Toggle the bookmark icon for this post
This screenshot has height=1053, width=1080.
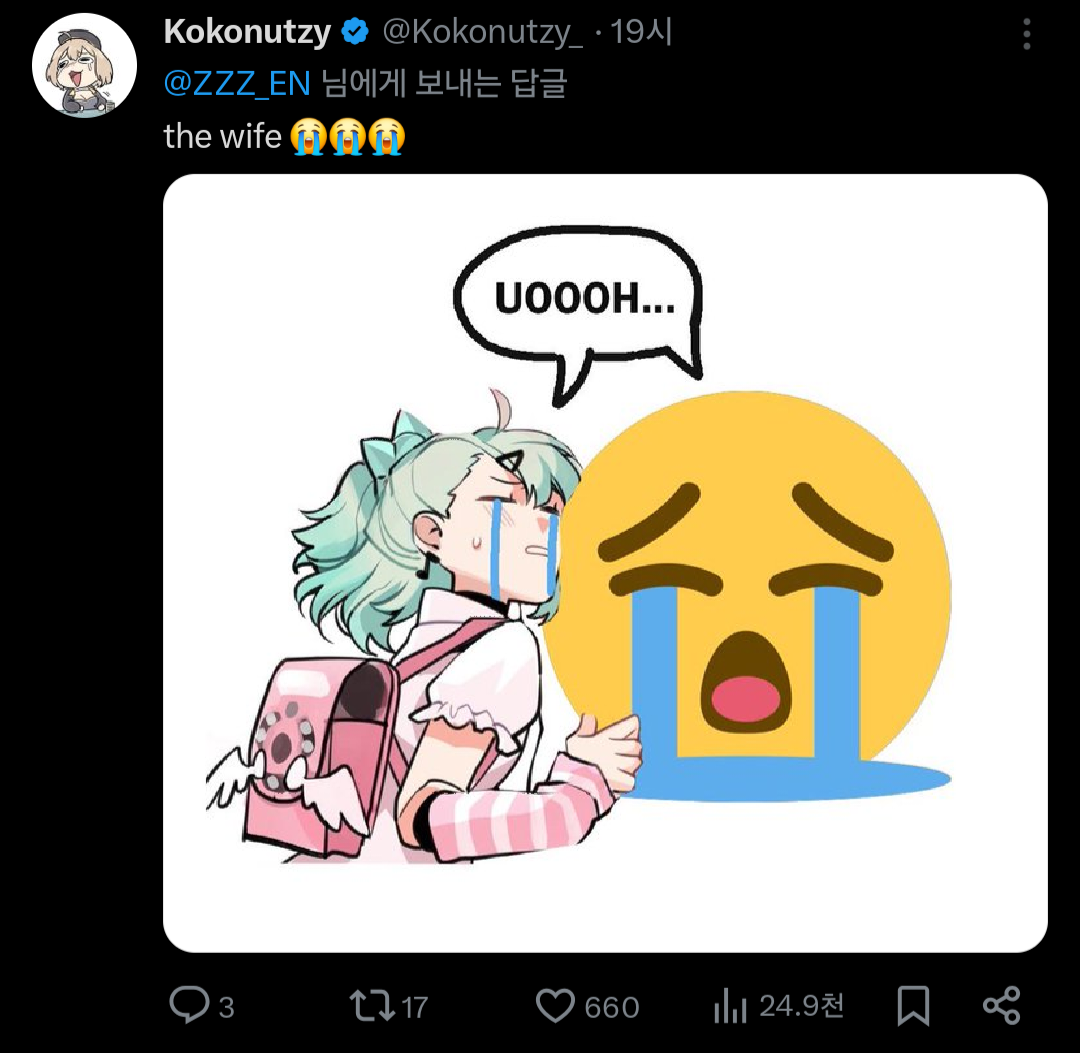pos(913,1006)
